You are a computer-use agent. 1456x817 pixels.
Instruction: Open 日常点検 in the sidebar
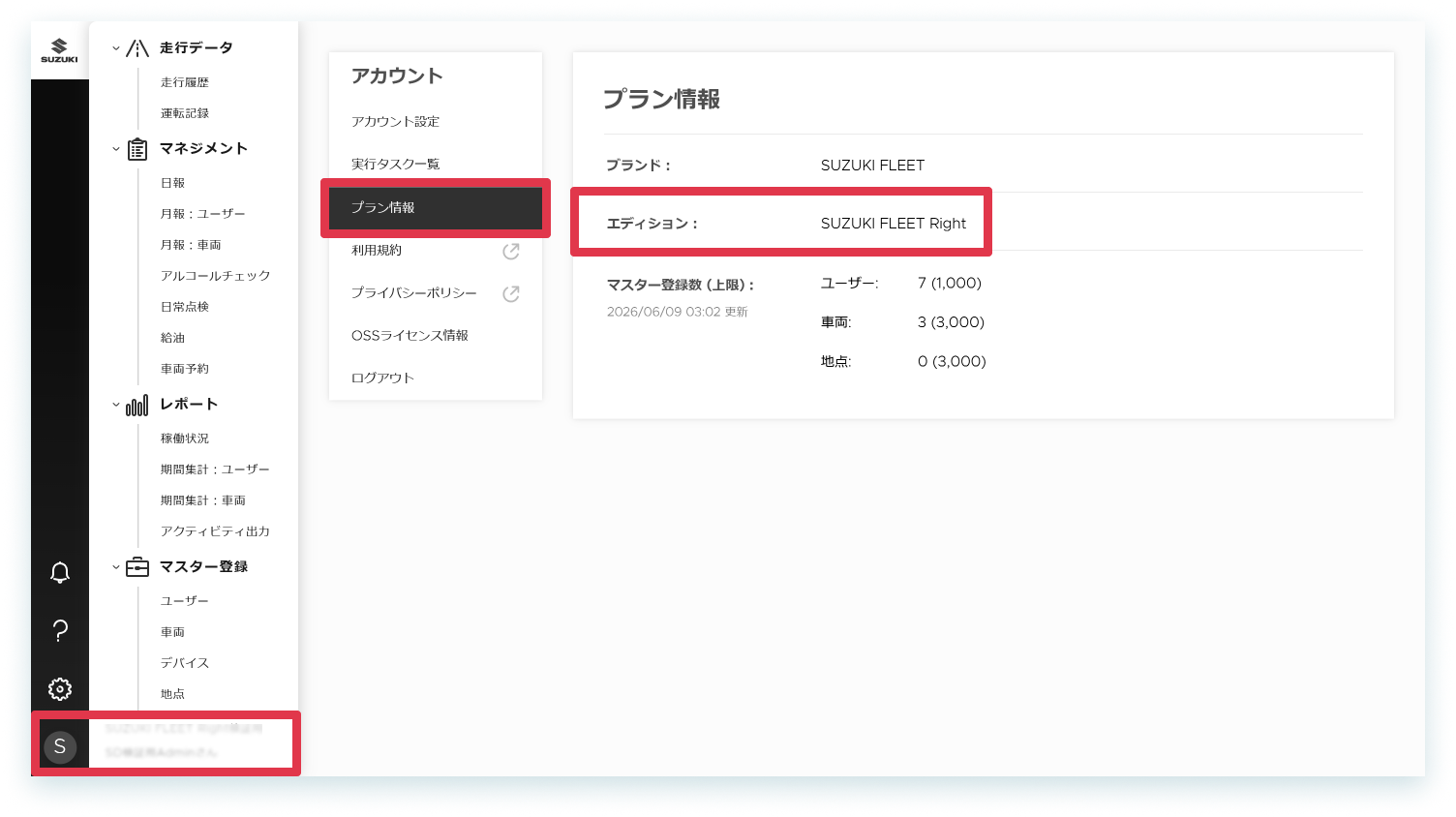click(185, 307)
